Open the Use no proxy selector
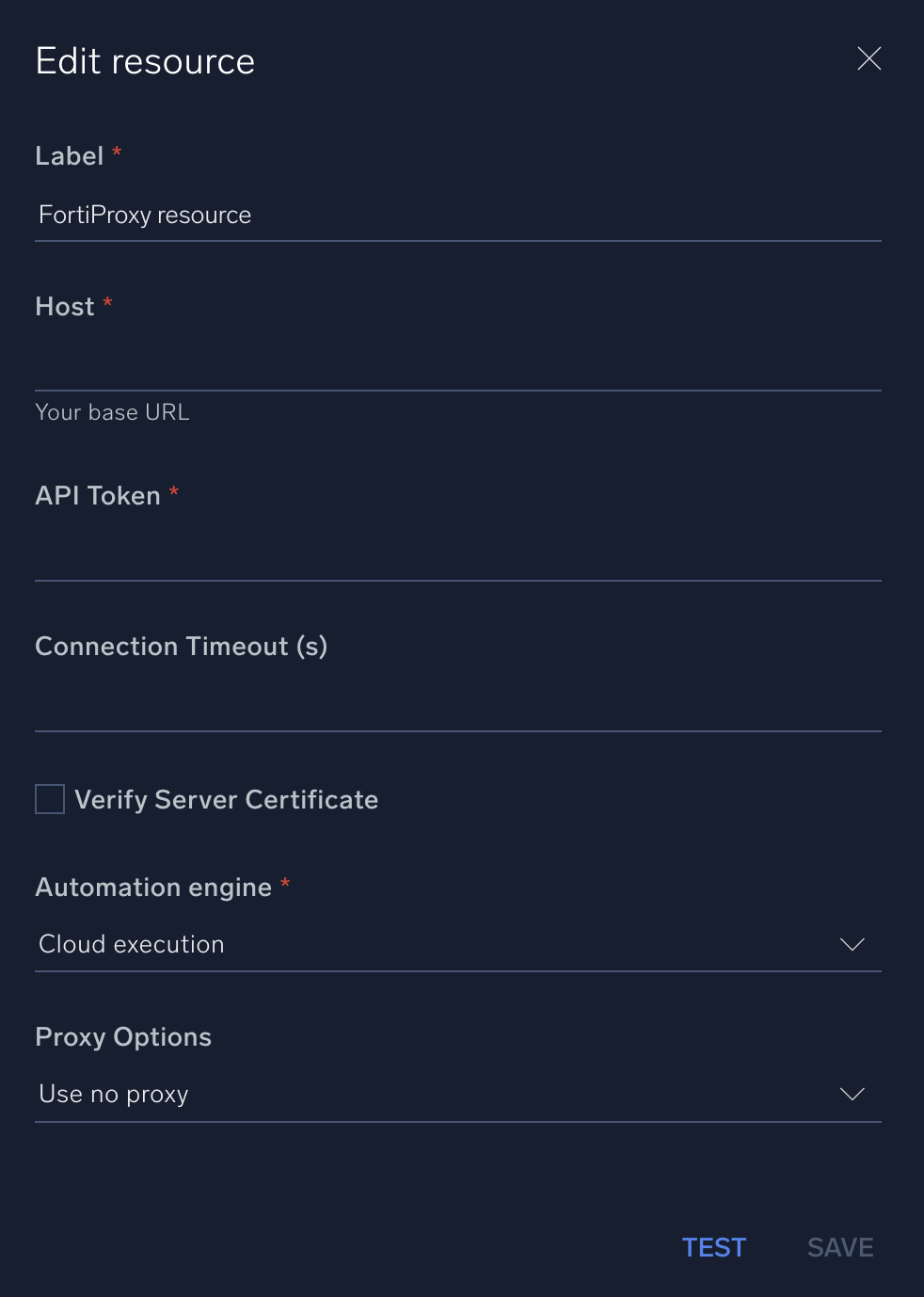The height and width of the screenshot is (1297, 924). [x=458, y=1095]
